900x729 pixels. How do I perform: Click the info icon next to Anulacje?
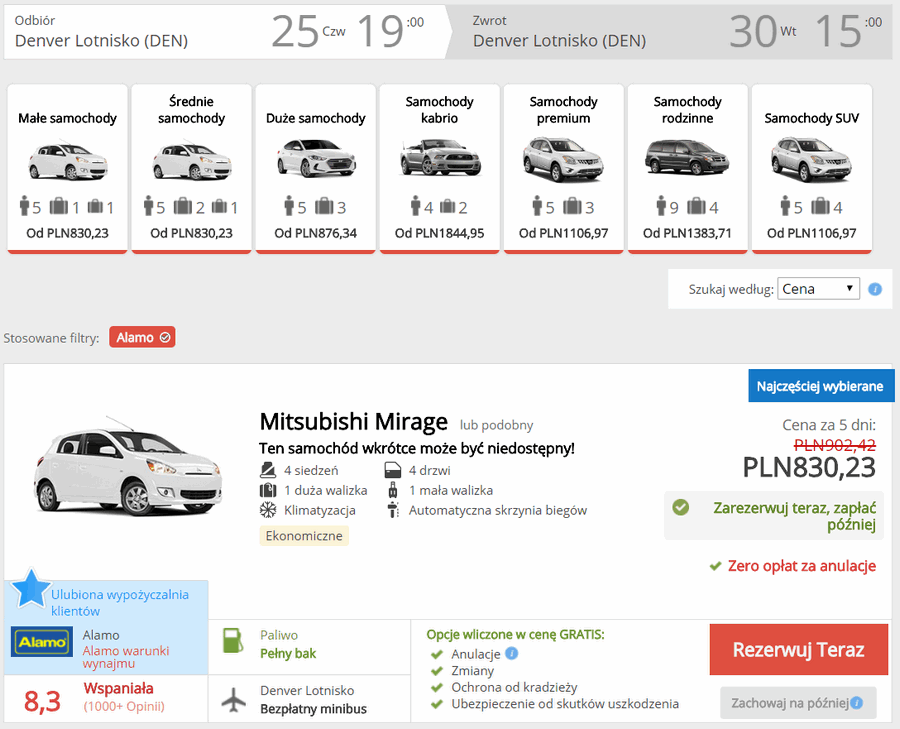pyautogui.click(x=511, y=653)
